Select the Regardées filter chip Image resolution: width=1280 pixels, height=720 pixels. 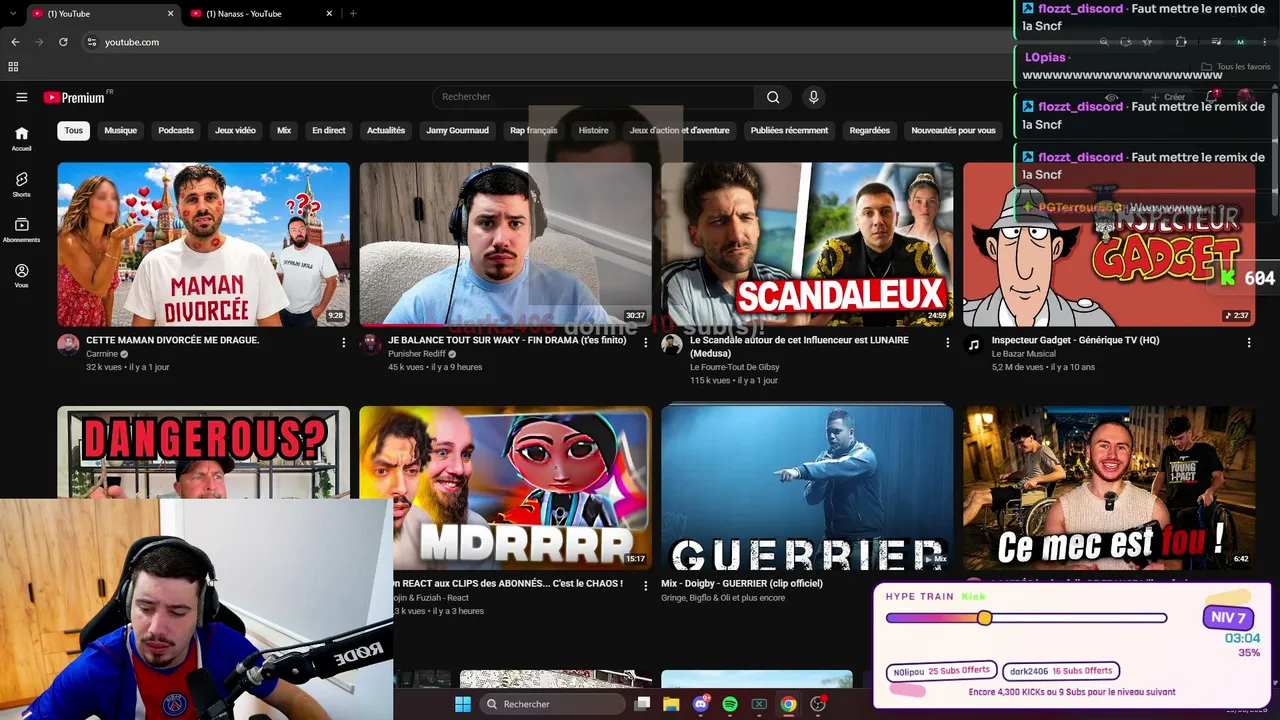click(870, 130)
